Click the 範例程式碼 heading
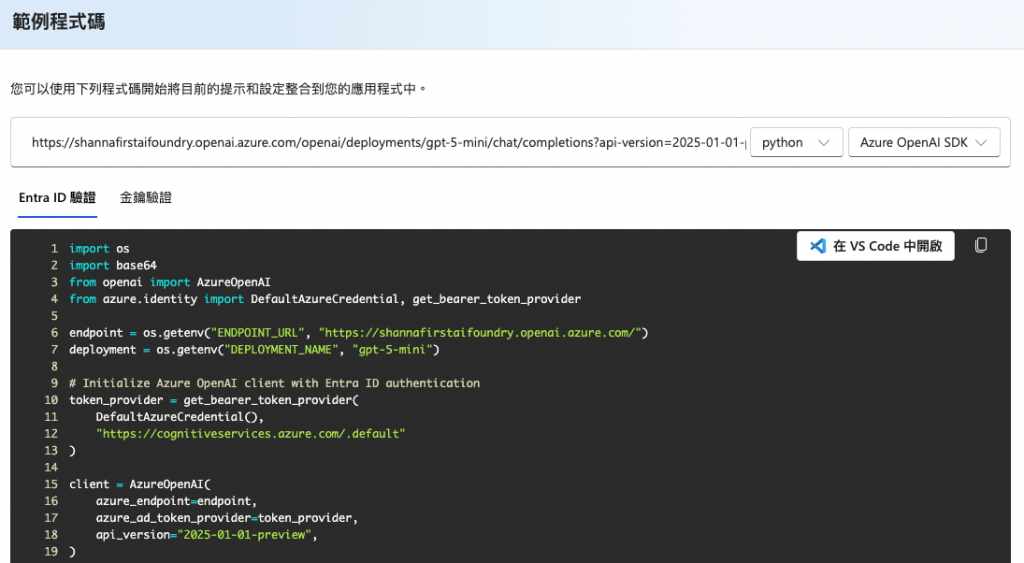The width and height of the screenshot is (1024, 563). click(59, 22)
